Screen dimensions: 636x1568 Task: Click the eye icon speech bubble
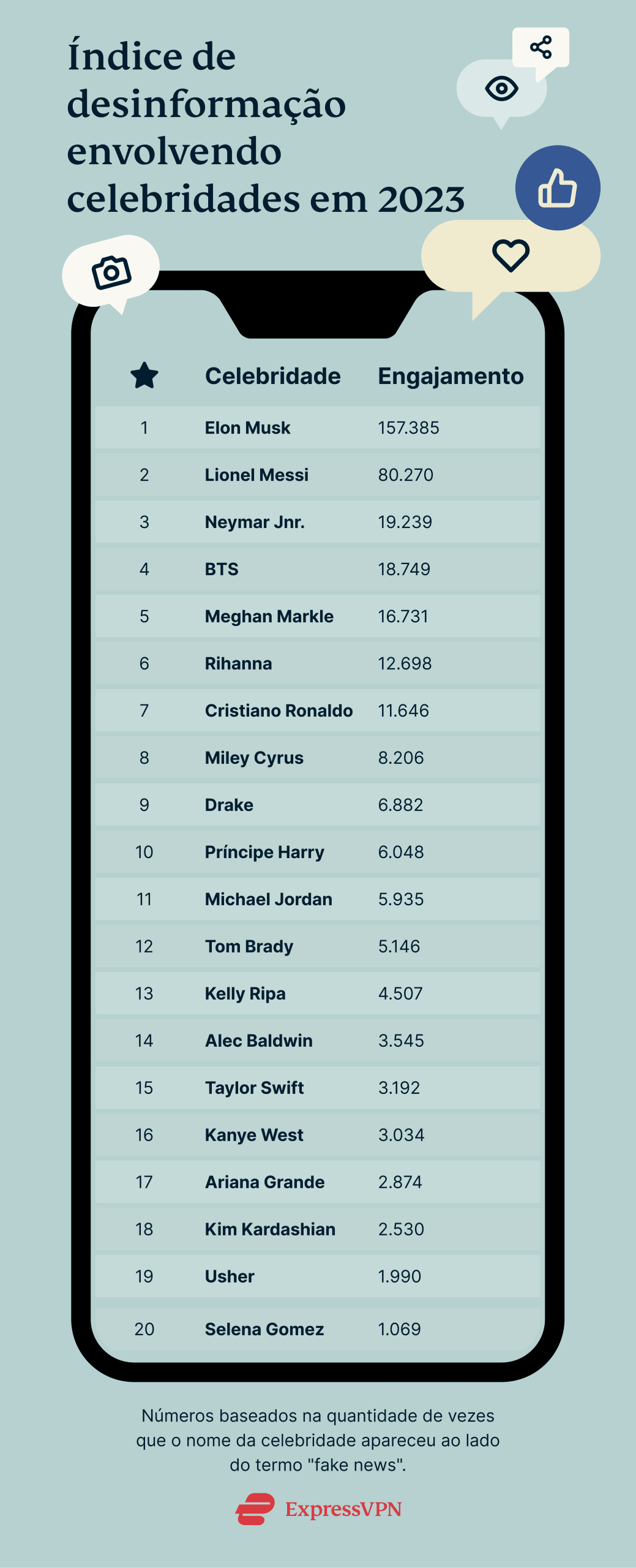pyautogui.click(x=501, y=89)
